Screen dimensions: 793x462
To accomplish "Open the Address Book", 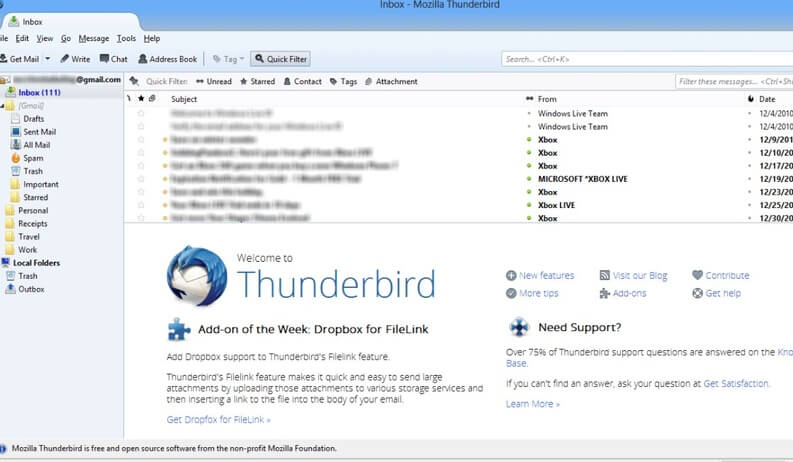I will pyautogui.click(x=167, y=59).
